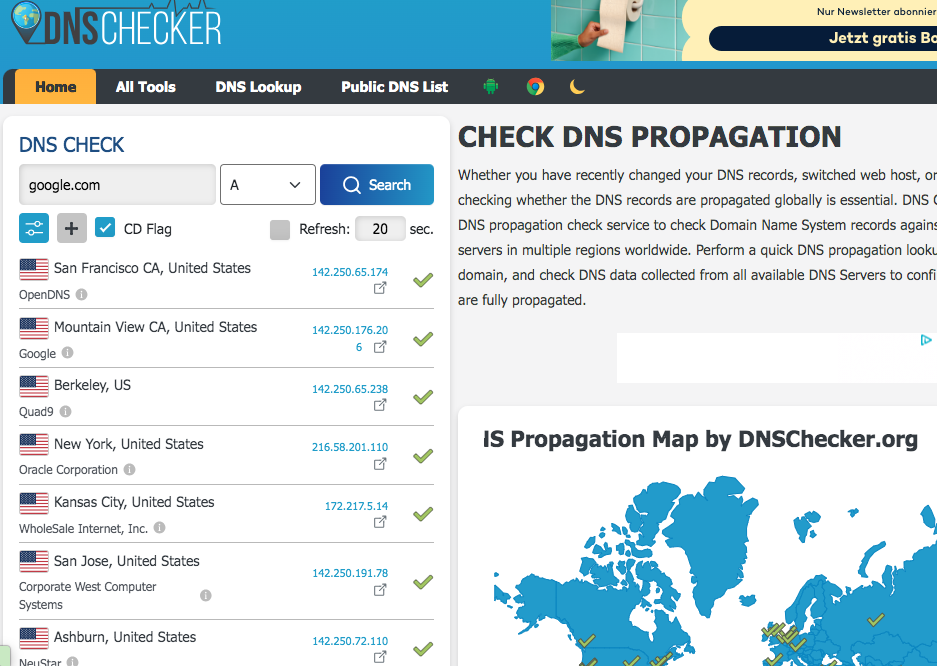
Task: Show info for Google server
Action: pyautogui.click(x=68, y=352)
